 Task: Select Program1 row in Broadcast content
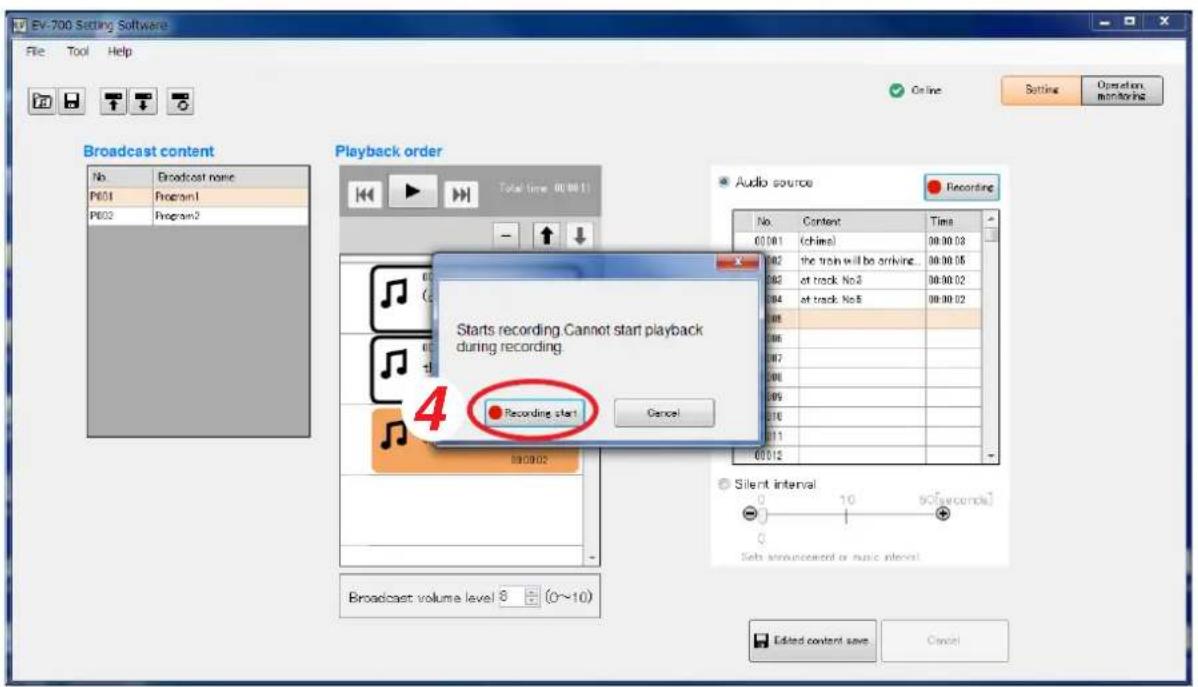coord(199,196)
